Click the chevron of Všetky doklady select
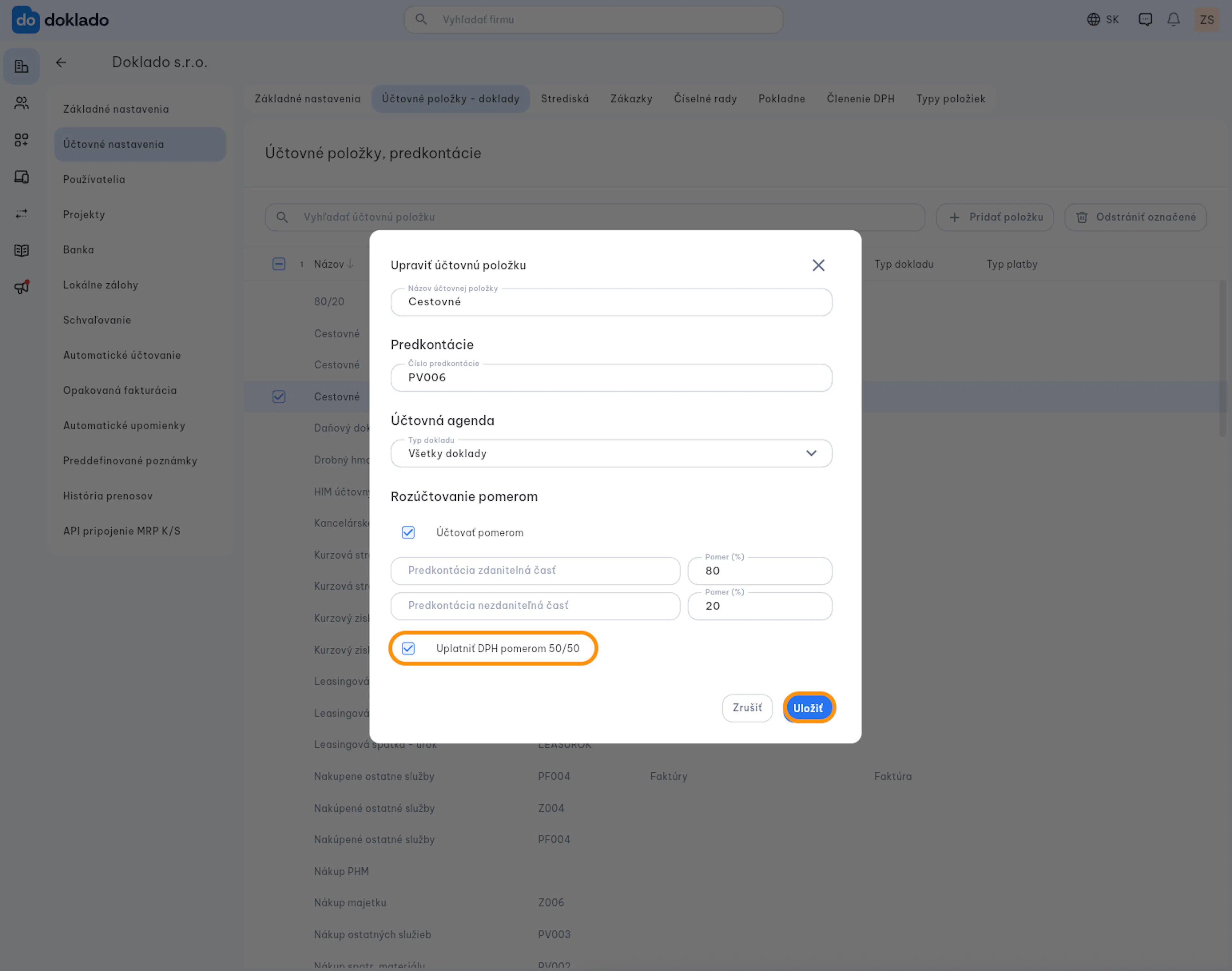This screenshot has width=1232, height=971. [x=811, y=453]
